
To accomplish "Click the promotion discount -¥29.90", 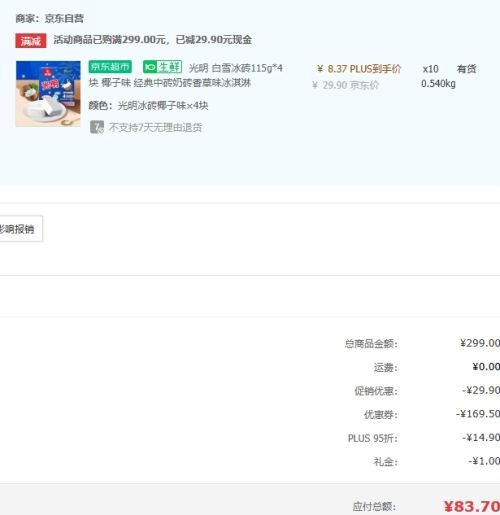I will point(481,390).
